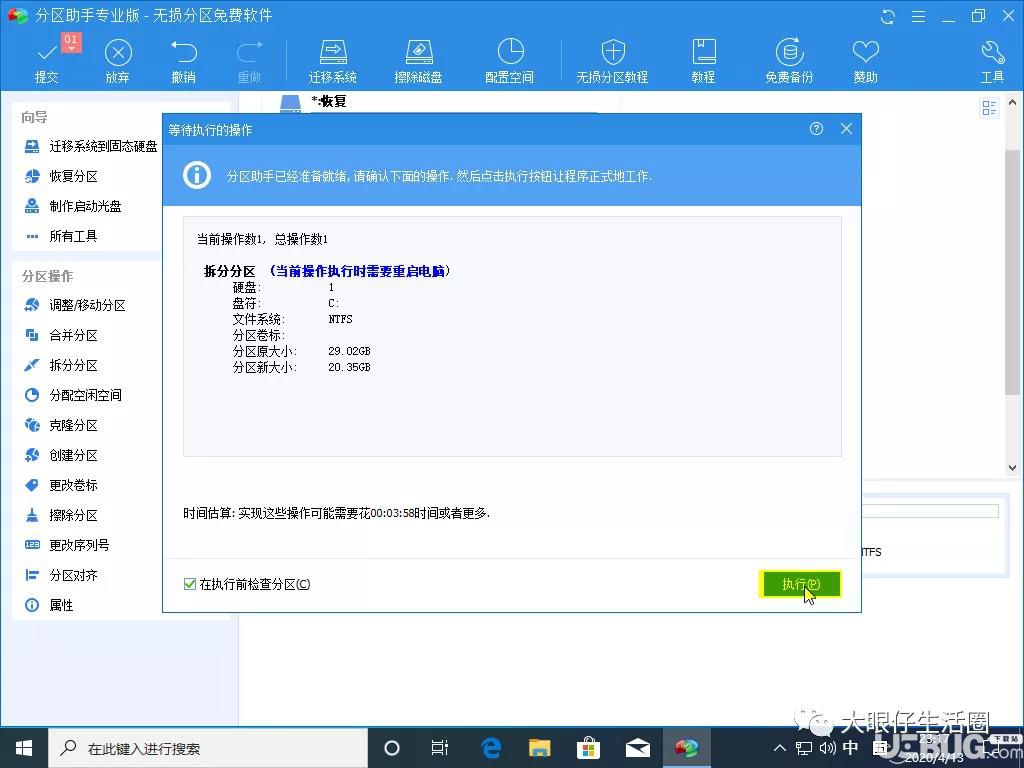Click the 提交 (commit) toolbar icon
This screenshot has height=768, width=1024.
point(47,60)
